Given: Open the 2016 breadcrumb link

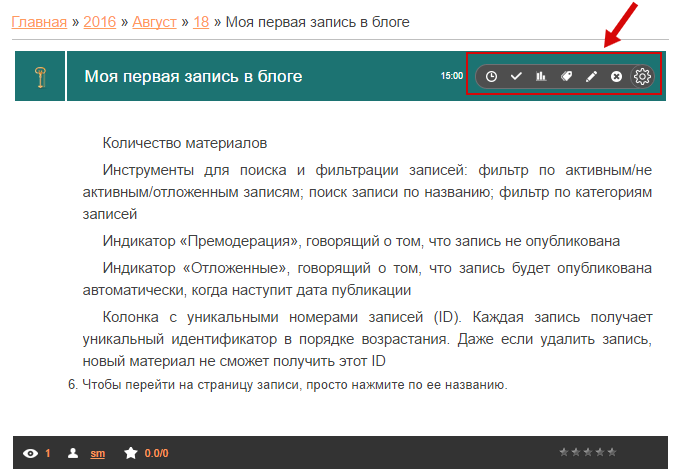Looking at the screenshot, I should (x=100, y=21).
